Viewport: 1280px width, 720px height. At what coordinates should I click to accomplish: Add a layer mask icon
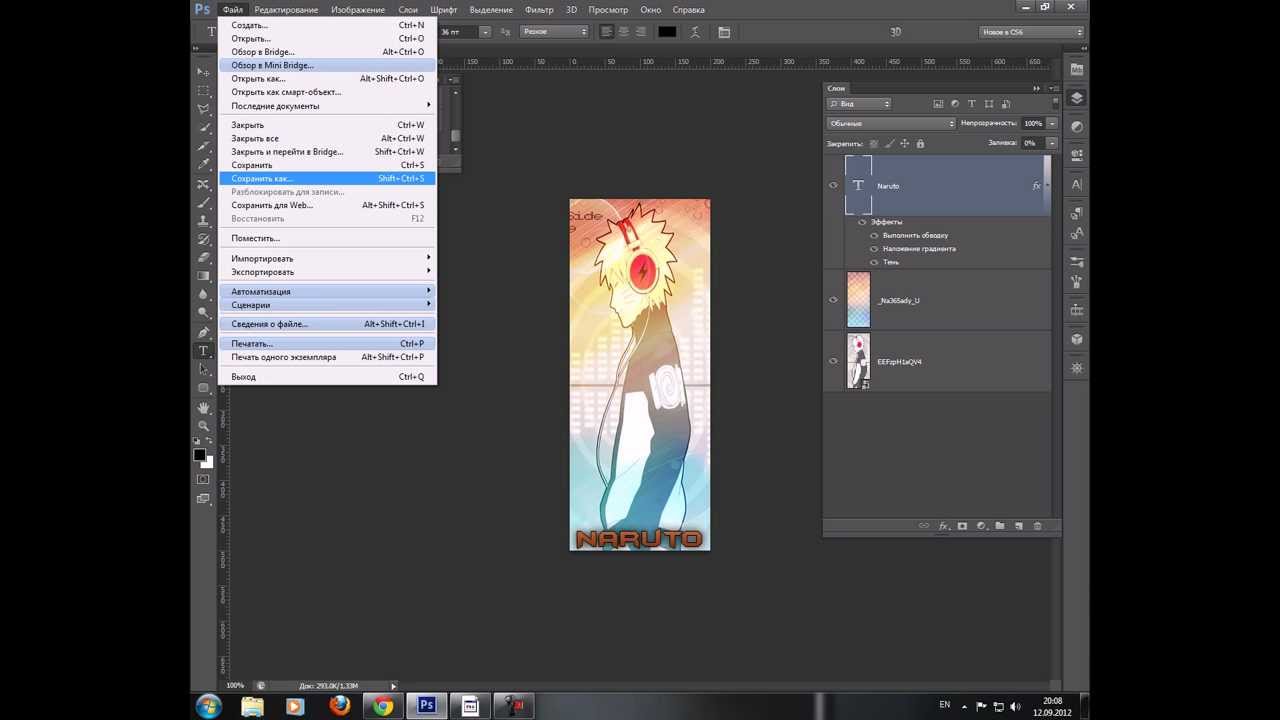click(962, 526)
